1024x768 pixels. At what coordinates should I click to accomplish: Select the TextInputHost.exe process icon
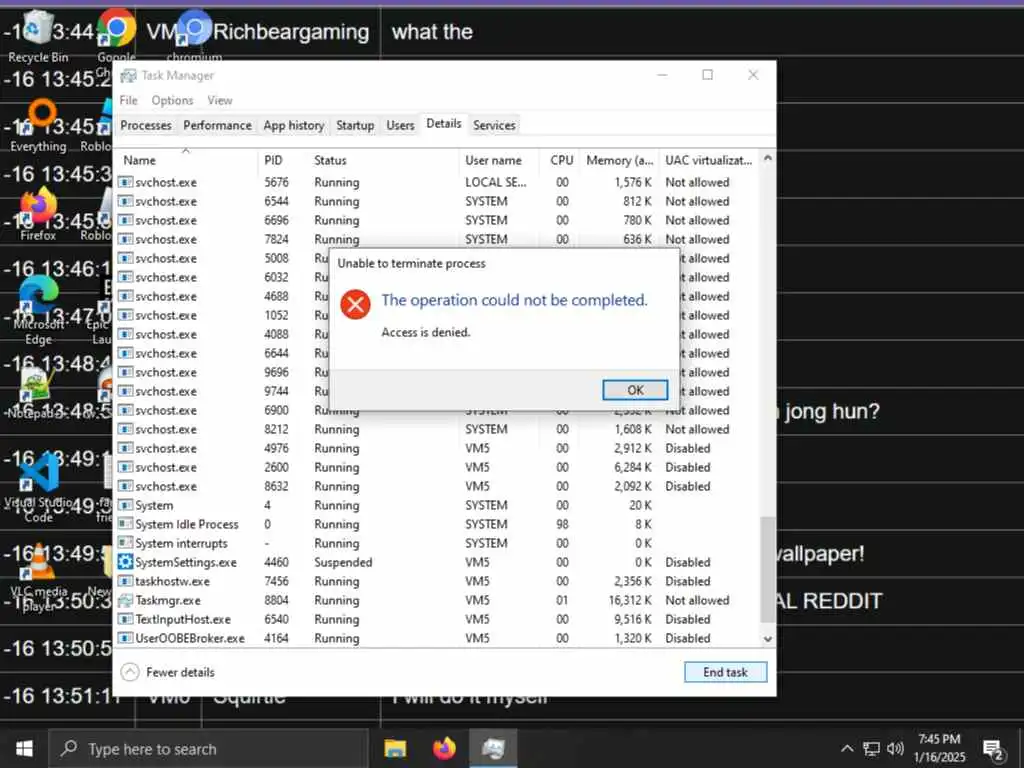(125, 619)
